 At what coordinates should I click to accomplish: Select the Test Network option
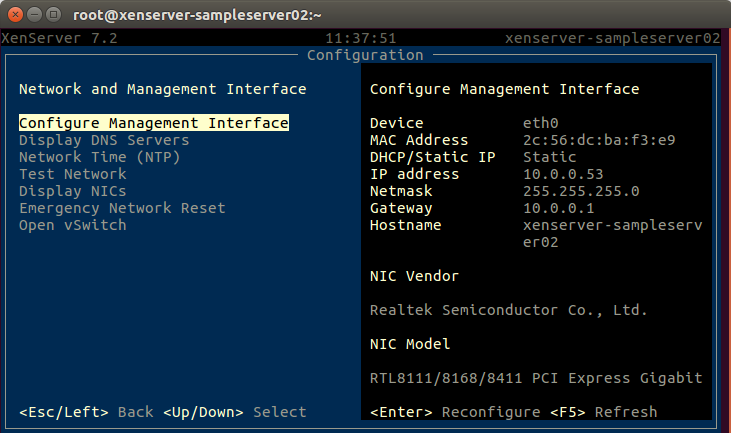click(72, 174)
